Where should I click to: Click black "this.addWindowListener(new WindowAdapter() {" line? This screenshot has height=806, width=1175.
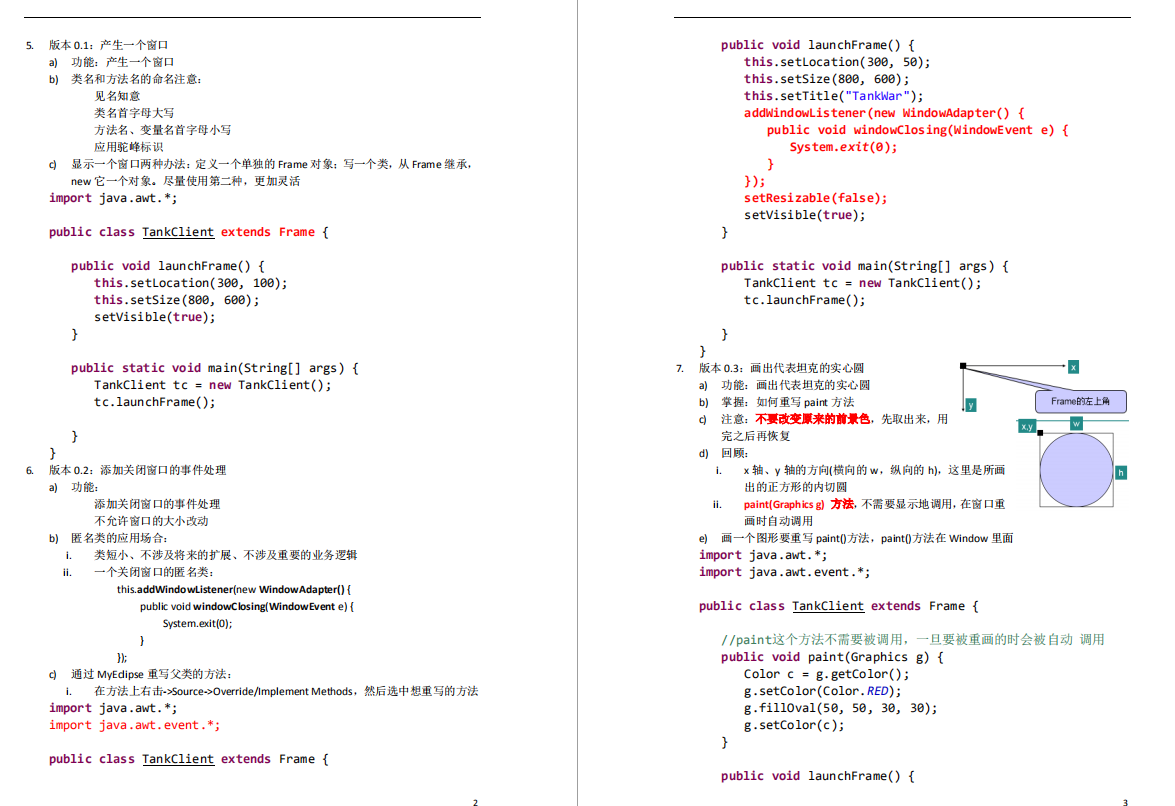coord(234,590)
